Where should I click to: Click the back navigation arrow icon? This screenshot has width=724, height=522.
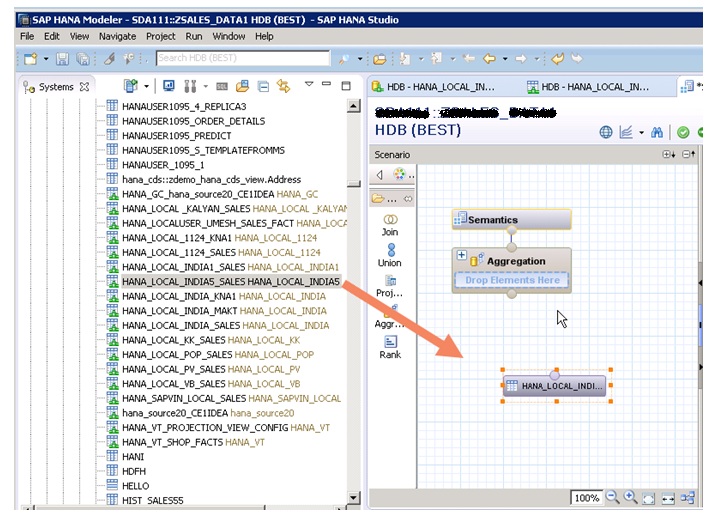click(x=489, y=59)
